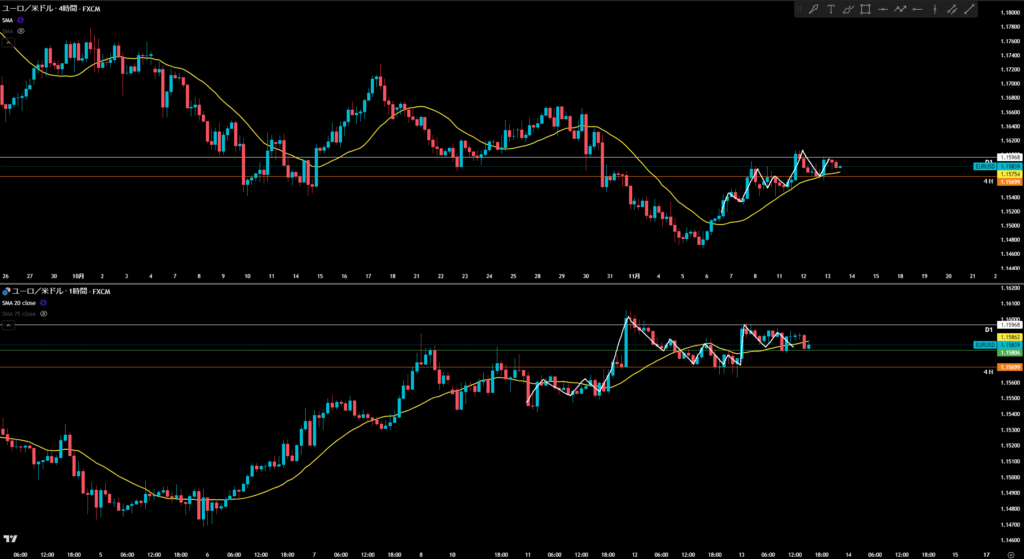Select the brush tool in favorites toolbar
The height and width of the screenshot is (559, 1024).
(x=848, y=10)
